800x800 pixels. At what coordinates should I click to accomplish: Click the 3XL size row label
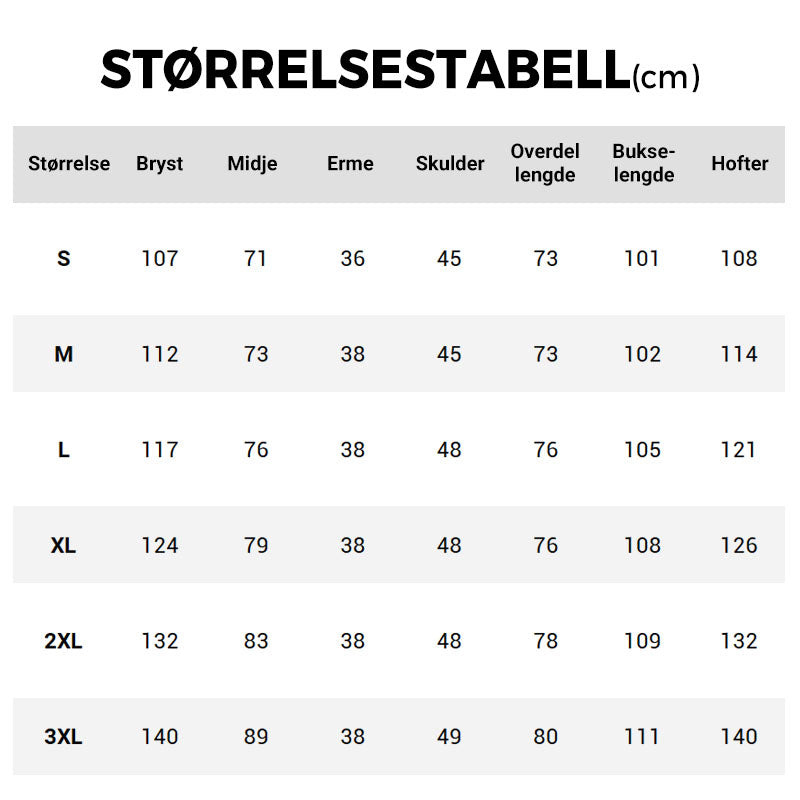pos(64,737)
